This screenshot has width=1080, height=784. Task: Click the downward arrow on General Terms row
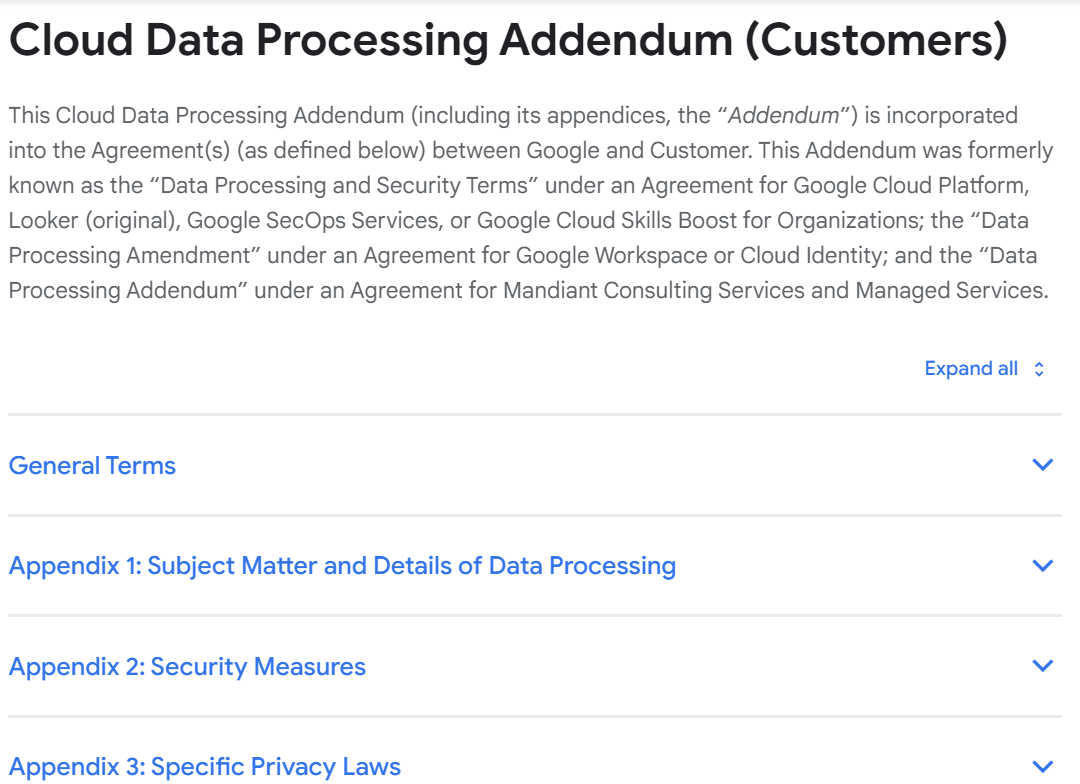[x=1041, y=464]
